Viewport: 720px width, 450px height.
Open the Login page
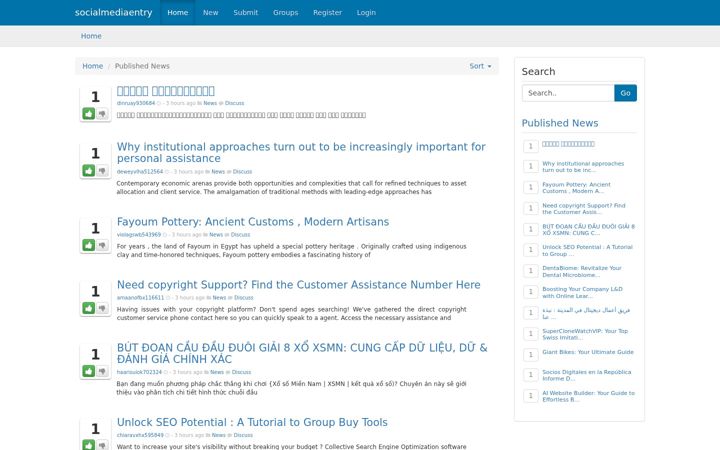coord(366,12)
